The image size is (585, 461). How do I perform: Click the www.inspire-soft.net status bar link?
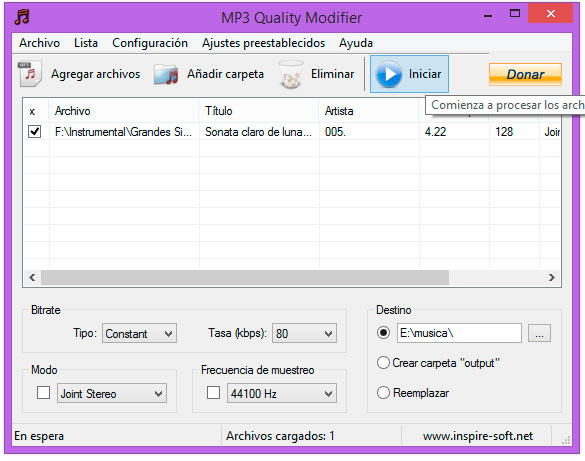click(478, 436)
